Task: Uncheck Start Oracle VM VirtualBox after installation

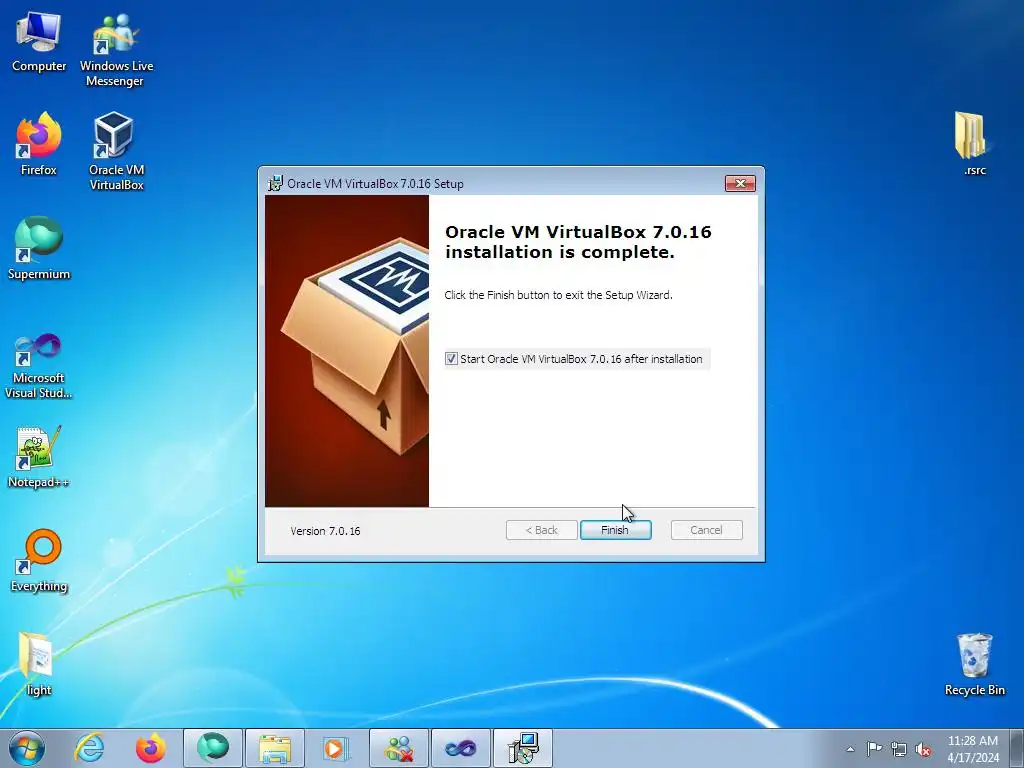Action: click(x=451, y=359)
